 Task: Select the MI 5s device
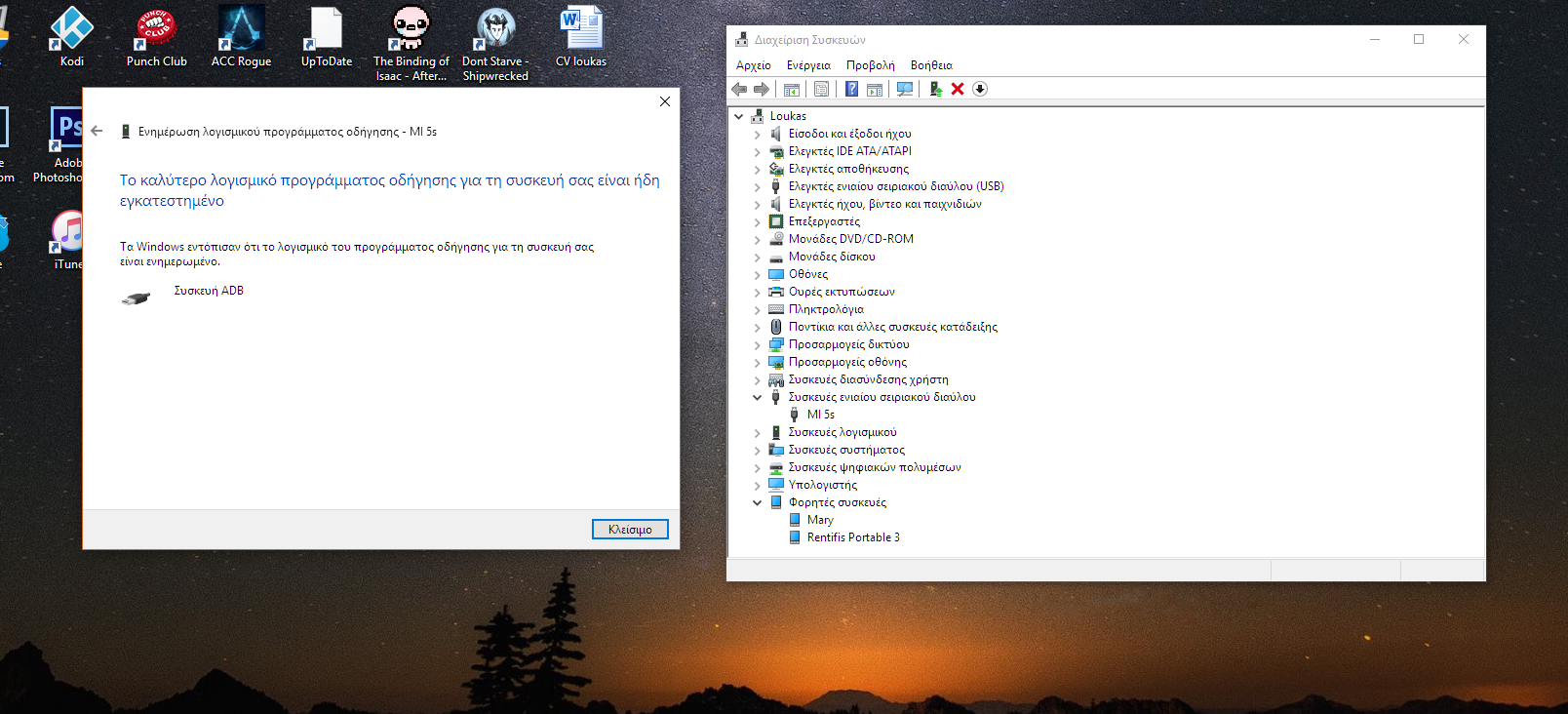pyautogui.click(x=820, y=415)
